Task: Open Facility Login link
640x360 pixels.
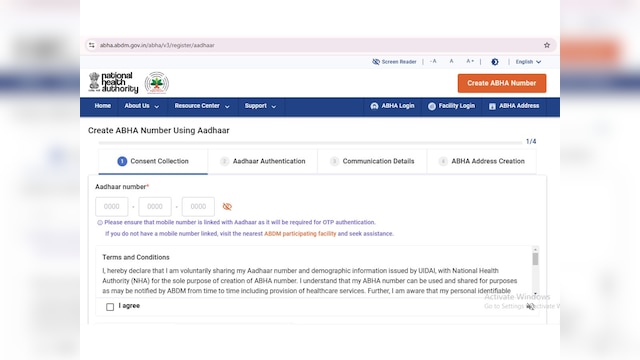Action: (x=451, y=106)
